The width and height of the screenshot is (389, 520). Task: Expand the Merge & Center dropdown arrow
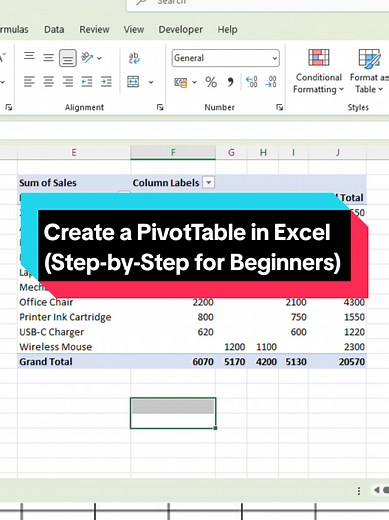(x=151, y=82)
